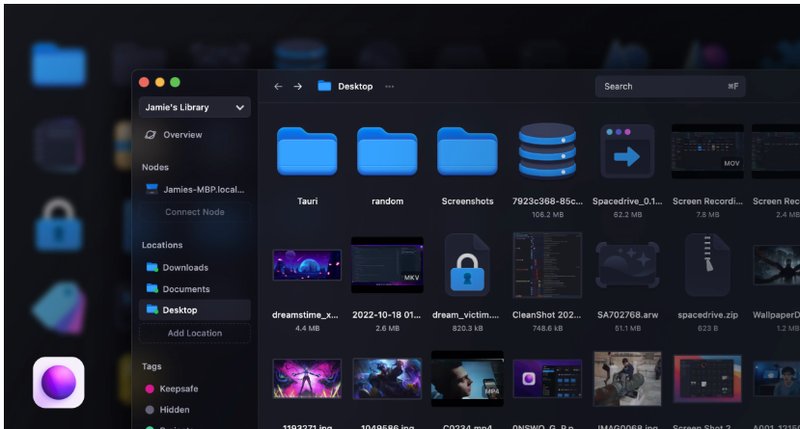Select the spacedrive.zip archive icon
This screenshot has height=429, width=800.
click(707, 265)
